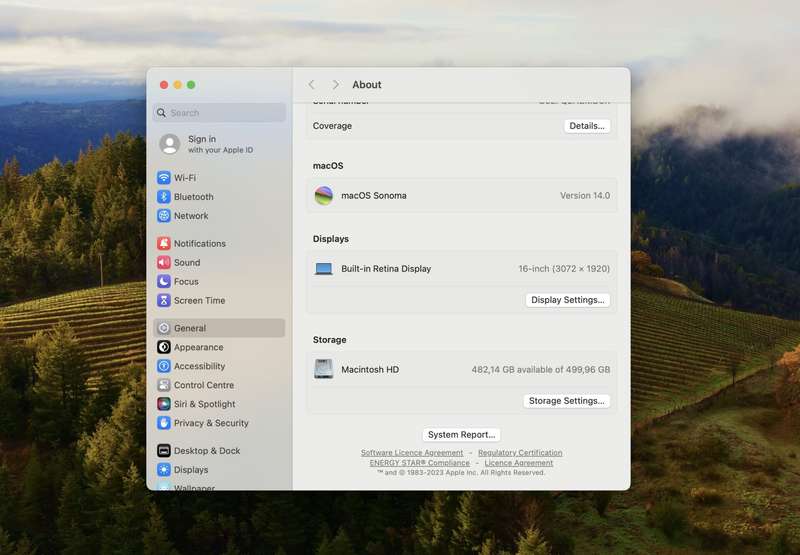Select Appearance label in sidebar

[198, 347]
